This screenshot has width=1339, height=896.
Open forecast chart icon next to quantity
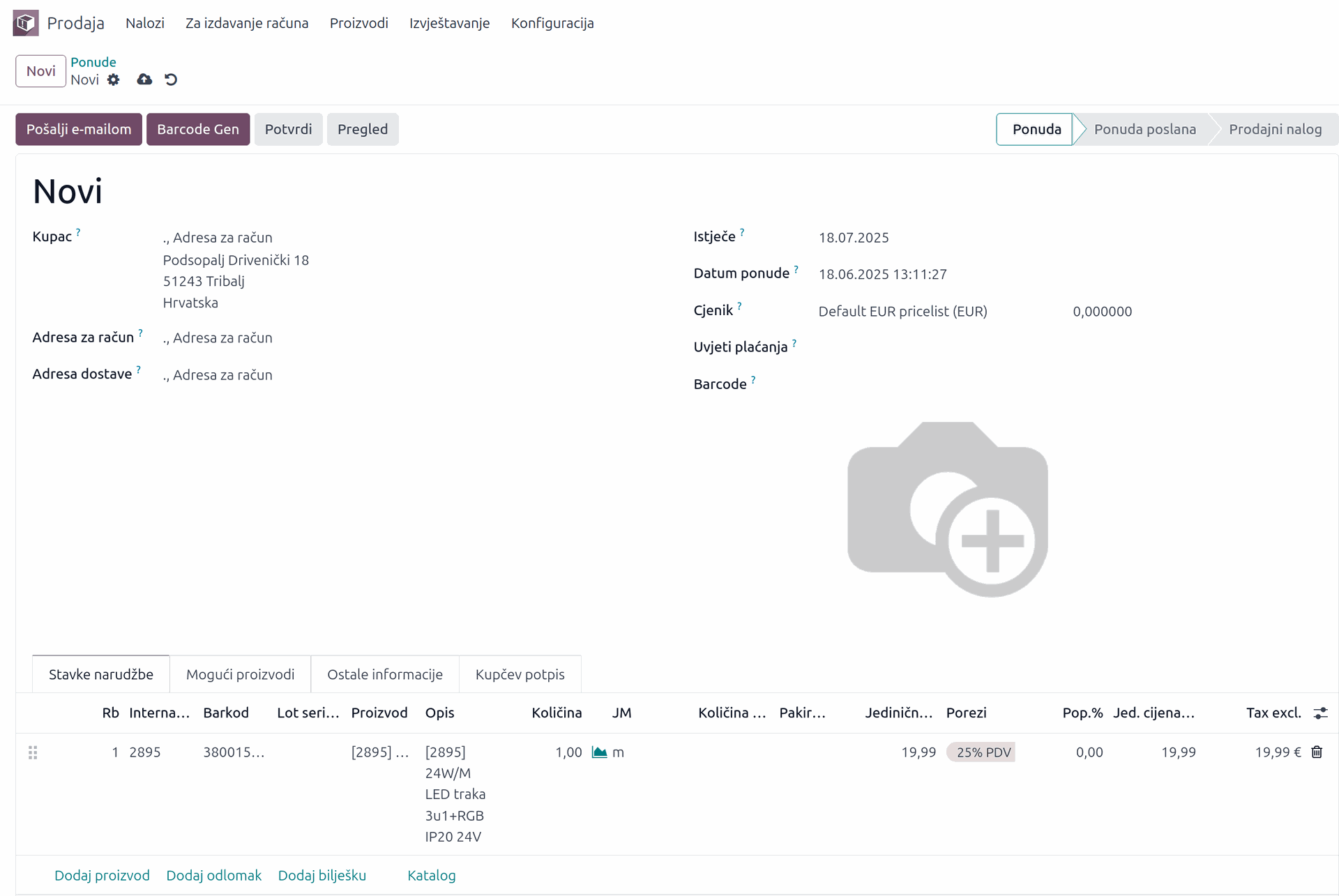599,752
